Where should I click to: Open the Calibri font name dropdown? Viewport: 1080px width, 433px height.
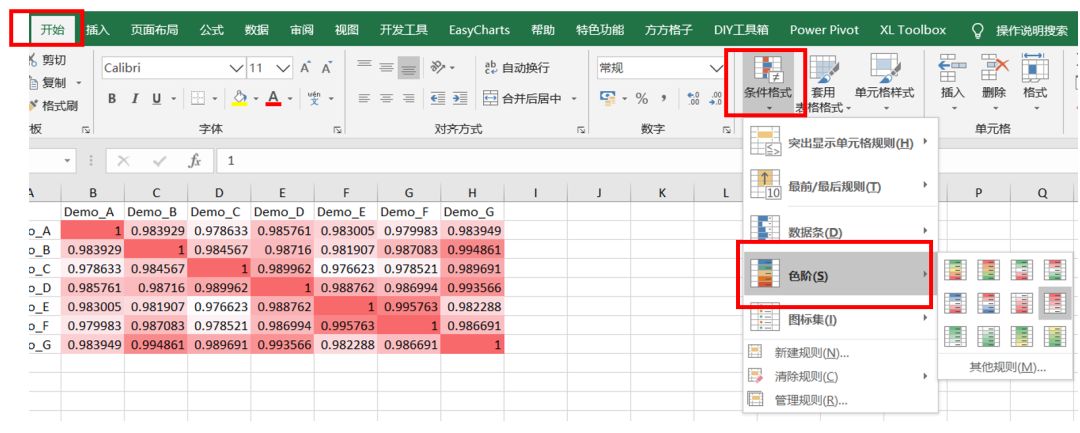237,68
